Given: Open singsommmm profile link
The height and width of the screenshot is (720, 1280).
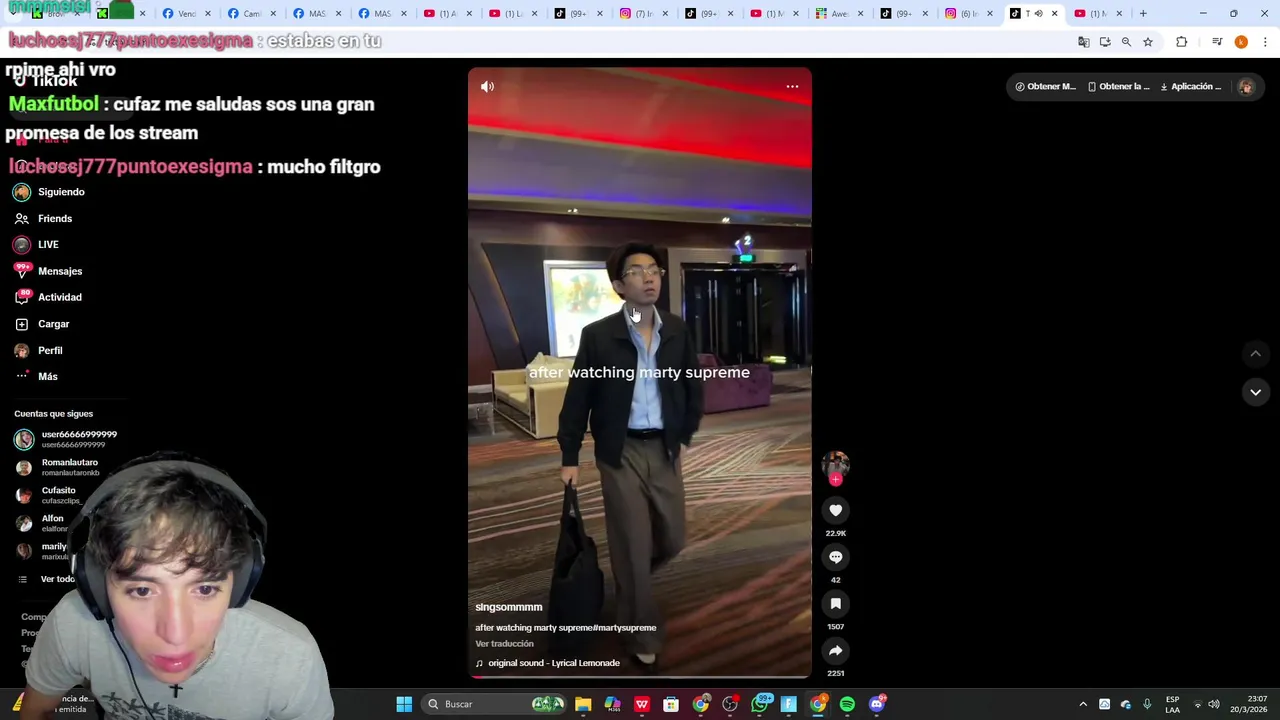Looking at the screenshot, I should pyautogui.click(x=508, y=607).
